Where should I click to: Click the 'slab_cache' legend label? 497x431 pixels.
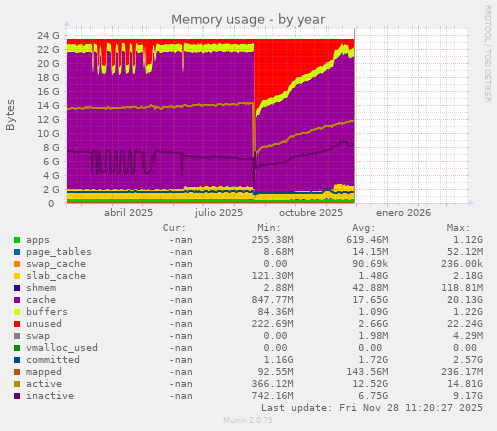coord(56,276)
